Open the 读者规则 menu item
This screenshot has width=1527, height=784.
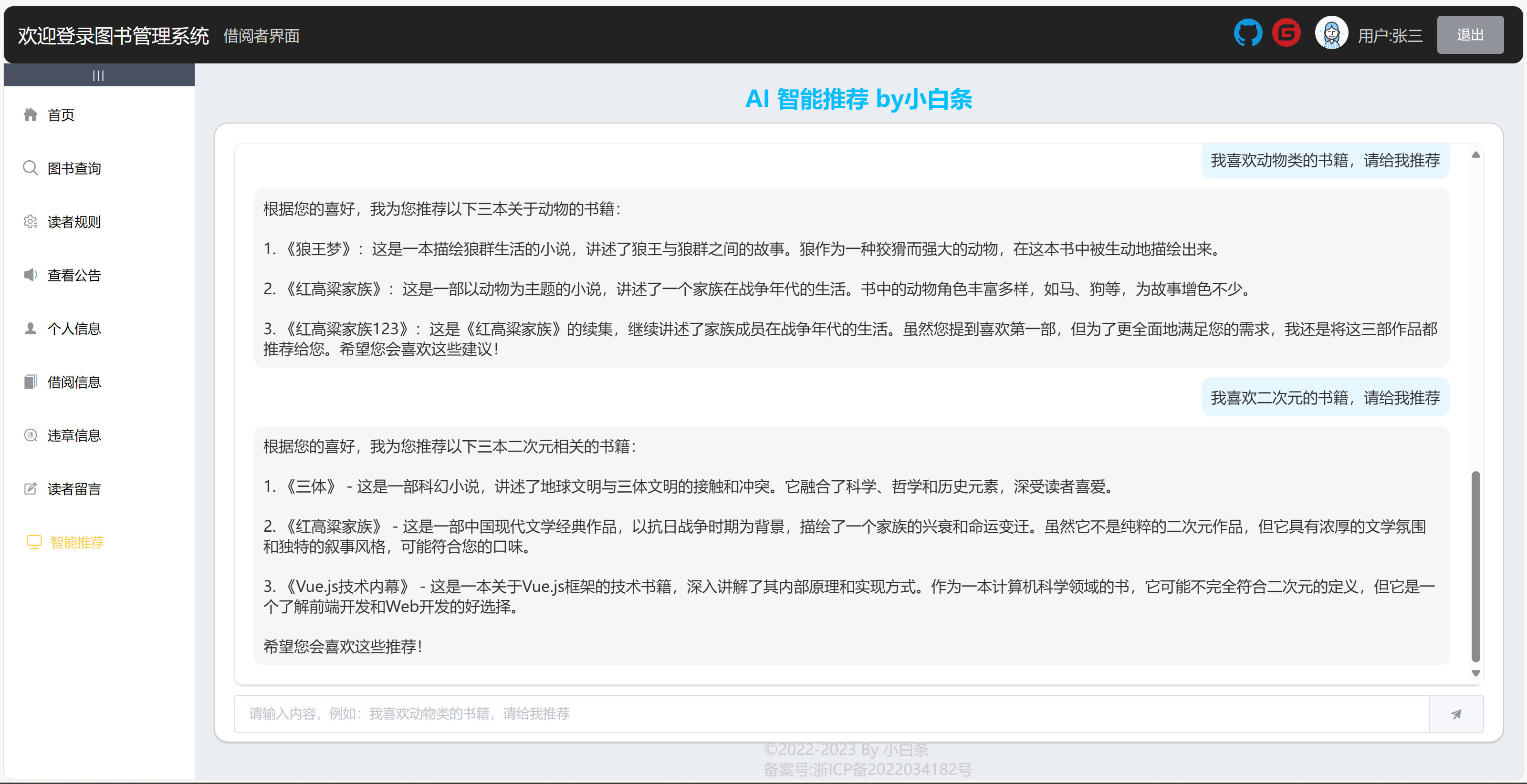click(x=74, y=222)
